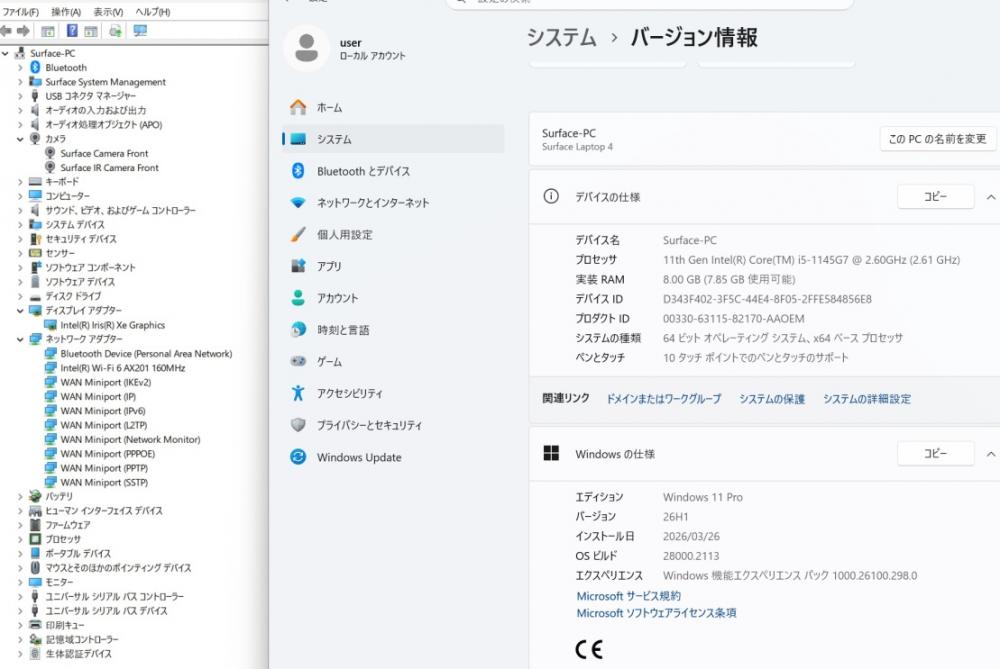Screen dimensions: 1000x669
Task: Open システムの詳細設定 link
Action: (867, 399)
